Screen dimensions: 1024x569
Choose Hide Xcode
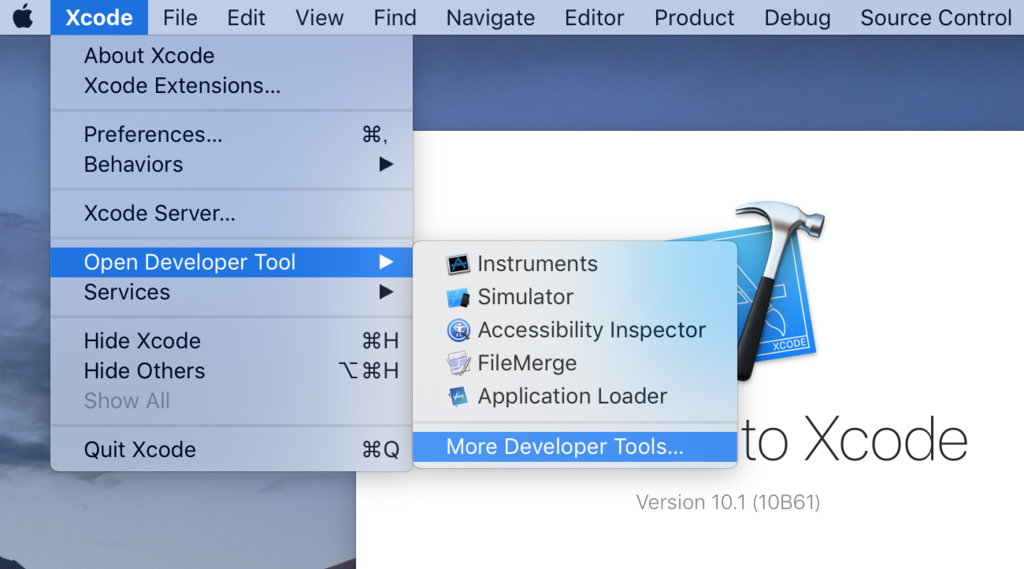tap(142, 341)
